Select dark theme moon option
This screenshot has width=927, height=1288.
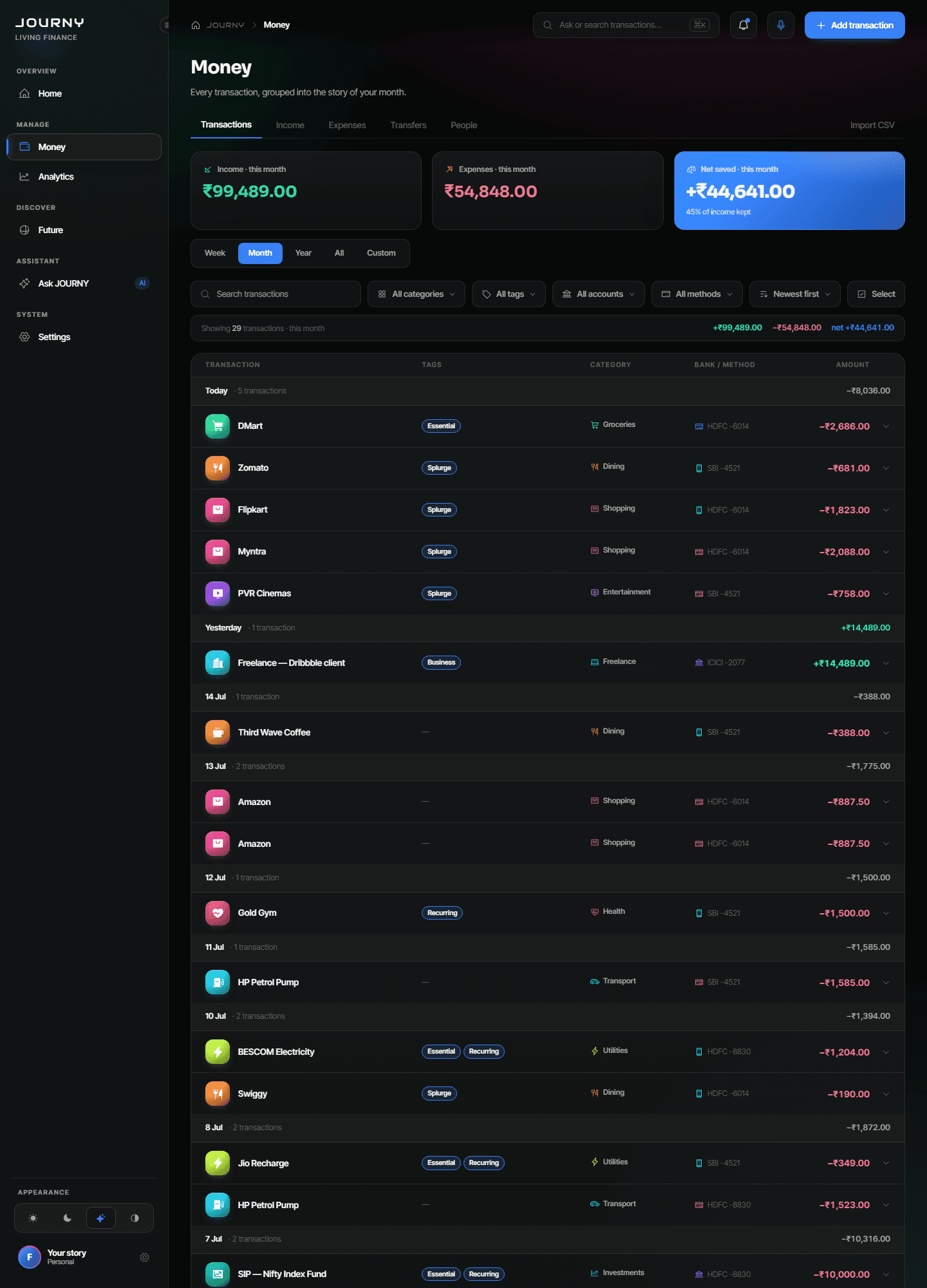68,1218
